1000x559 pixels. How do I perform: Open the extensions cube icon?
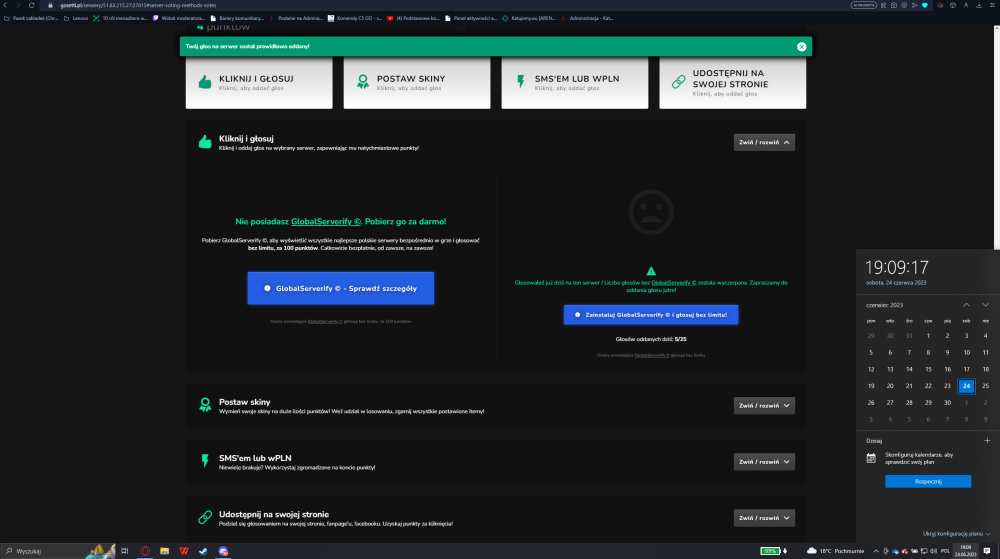[953, 5]
